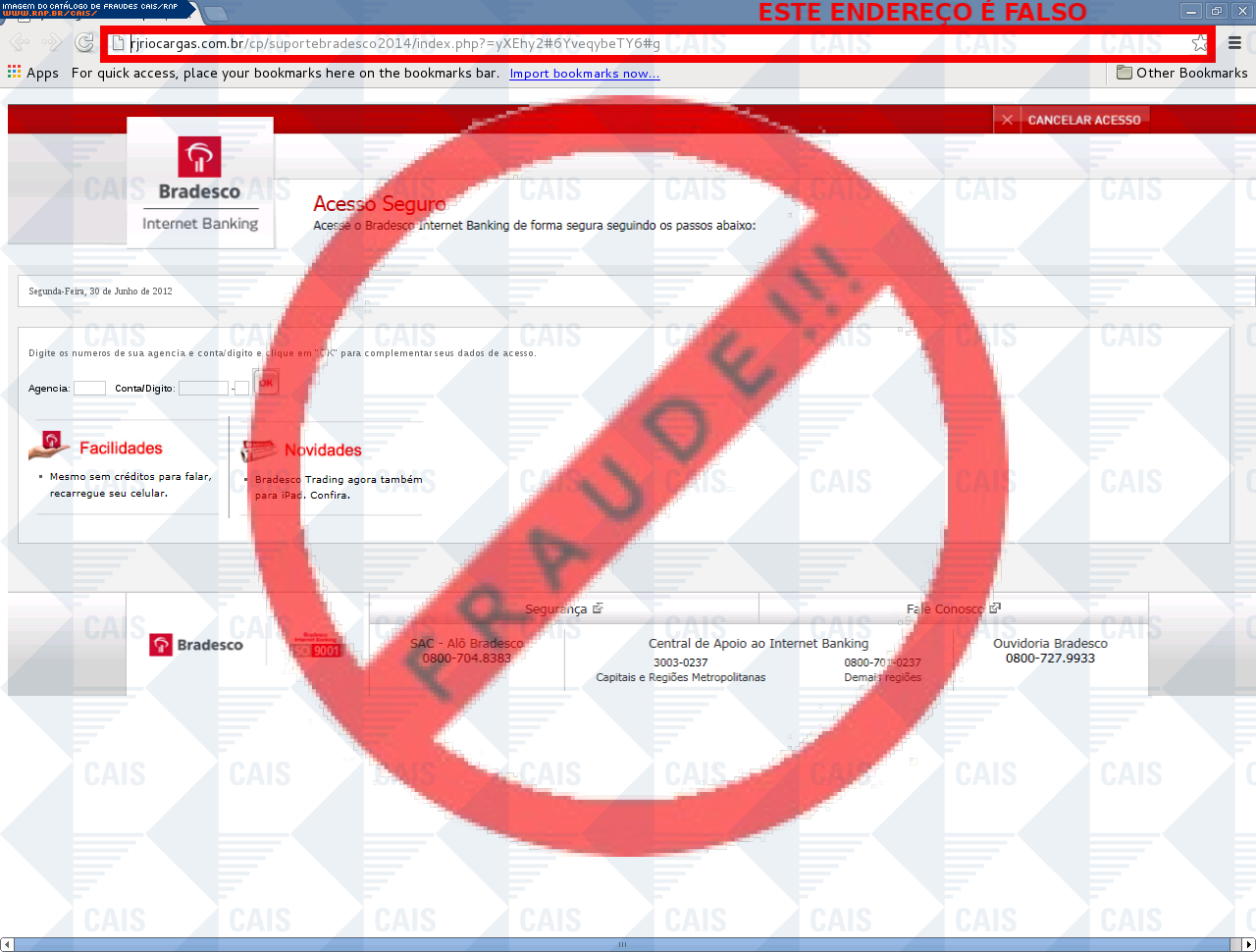Click the Bradesco Trading para iPad link

tap(339, 487)
